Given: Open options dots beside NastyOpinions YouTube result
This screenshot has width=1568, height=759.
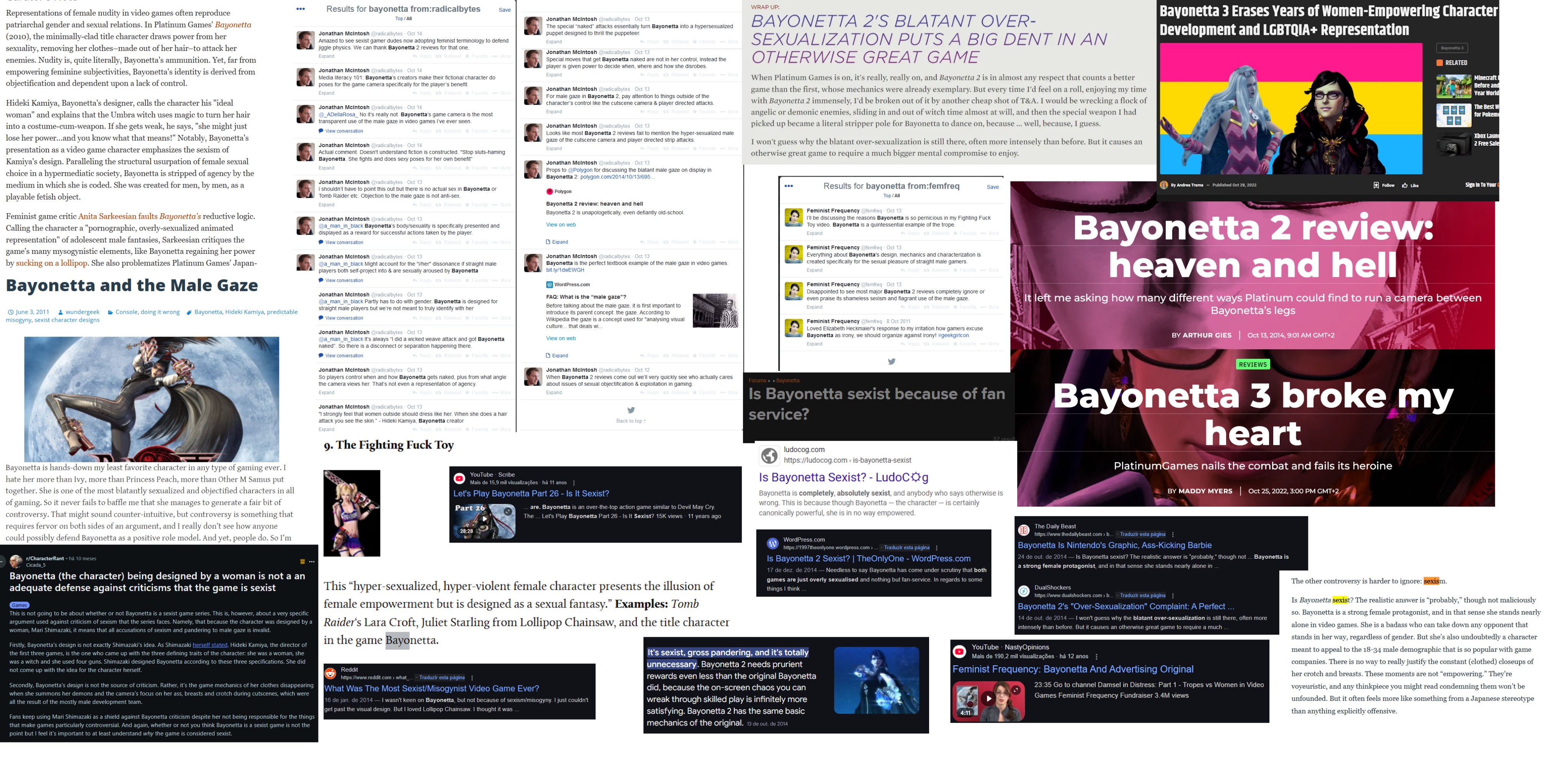Looking at the screenshot, I should (x=1096, y=657).
